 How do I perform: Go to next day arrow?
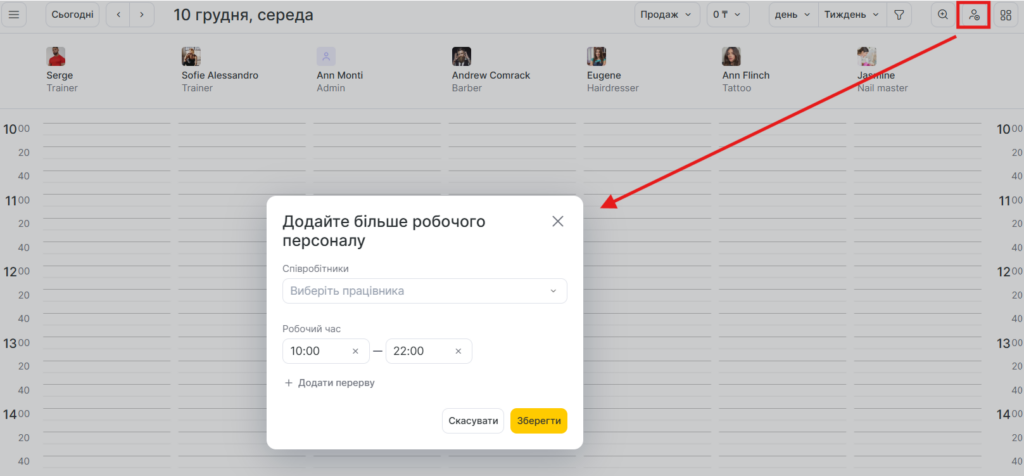click(x=143, y=15)
